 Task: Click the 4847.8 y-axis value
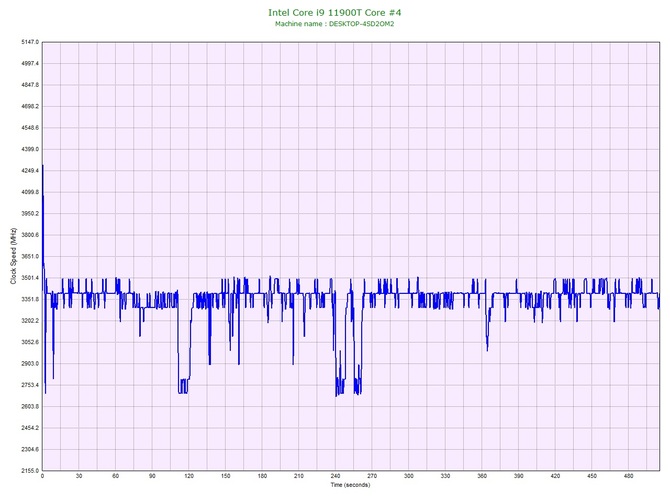tap(30, 85)
